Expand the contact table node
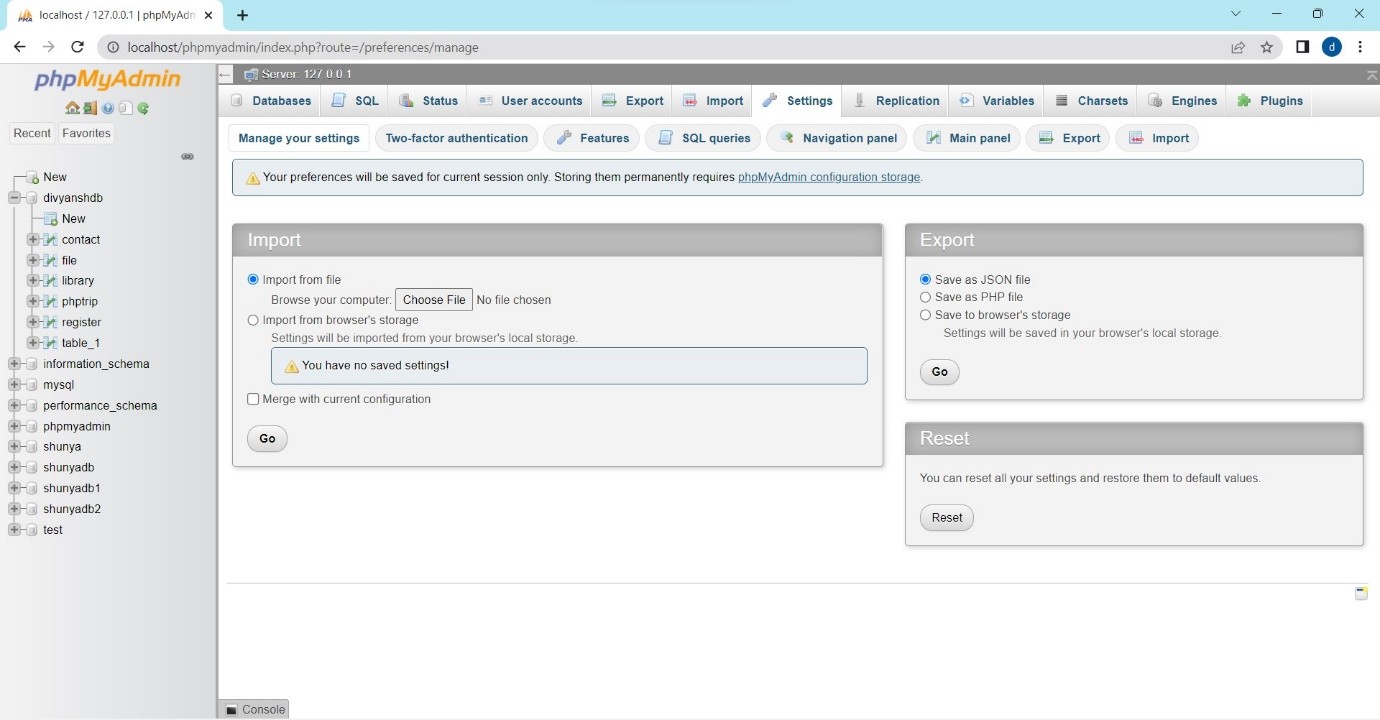 [x=33, y=240]
